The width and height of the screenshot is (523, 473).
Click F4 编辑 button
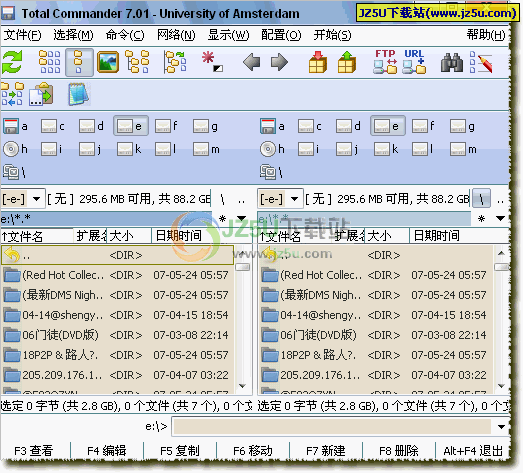click(x=107, y=451)
